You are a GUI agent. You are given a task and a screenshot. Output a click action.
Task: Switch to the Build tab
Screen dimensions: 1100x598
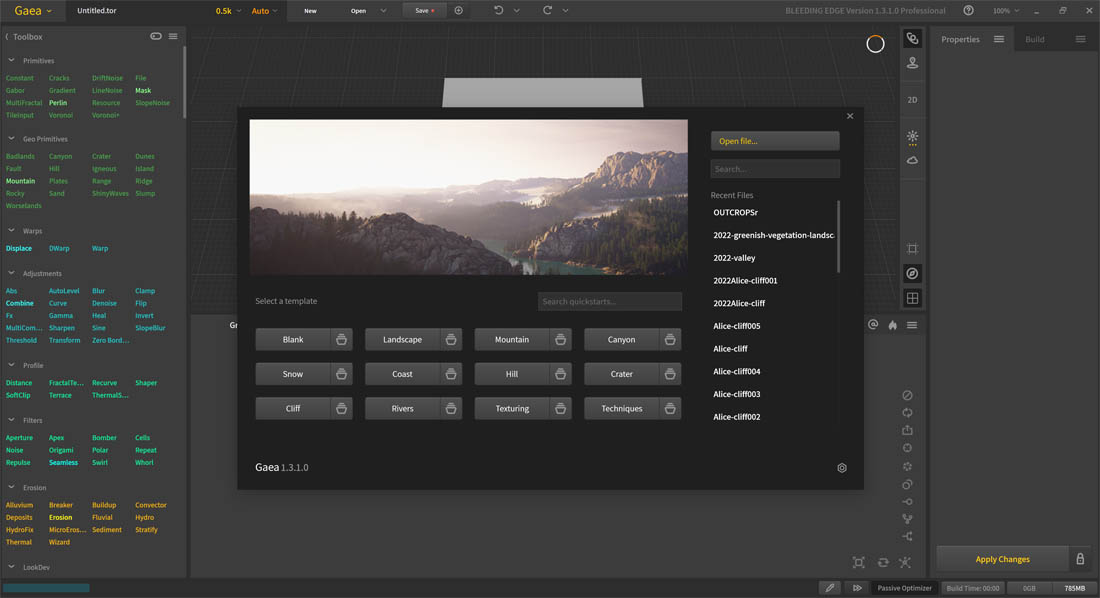pos(1035,39)
